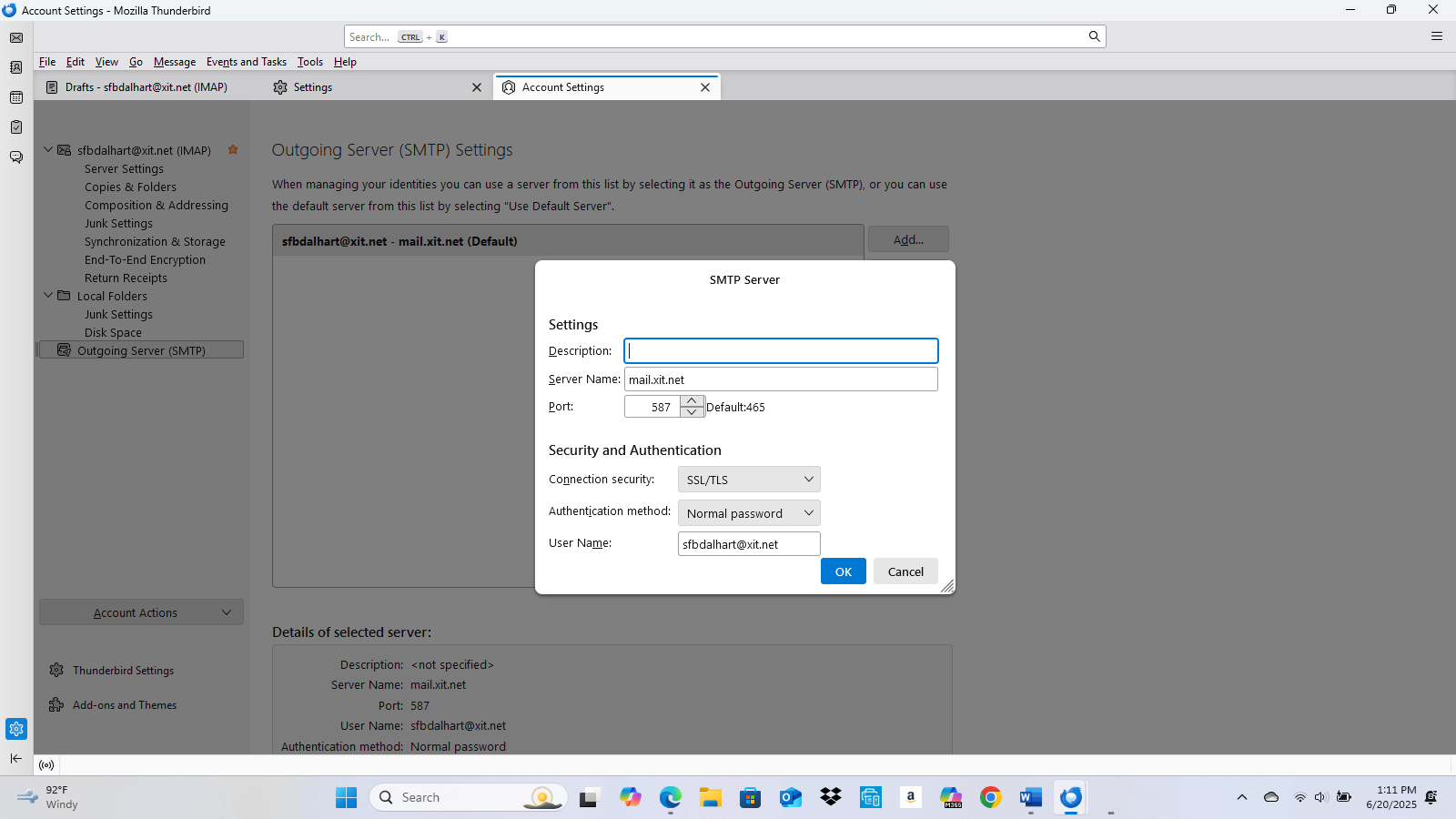
Task: Click the online status indicator icon
Action: click(46, 765)
